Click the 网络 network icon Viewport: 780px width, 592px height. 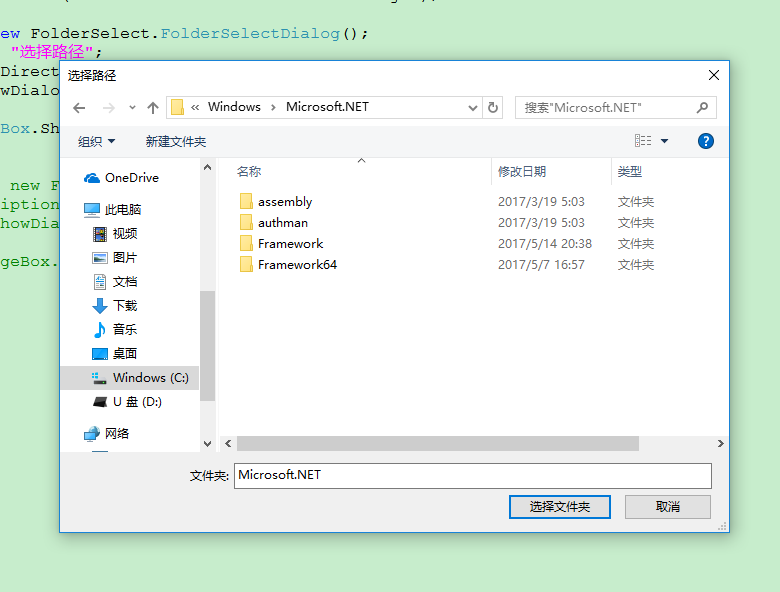point(92,434)
